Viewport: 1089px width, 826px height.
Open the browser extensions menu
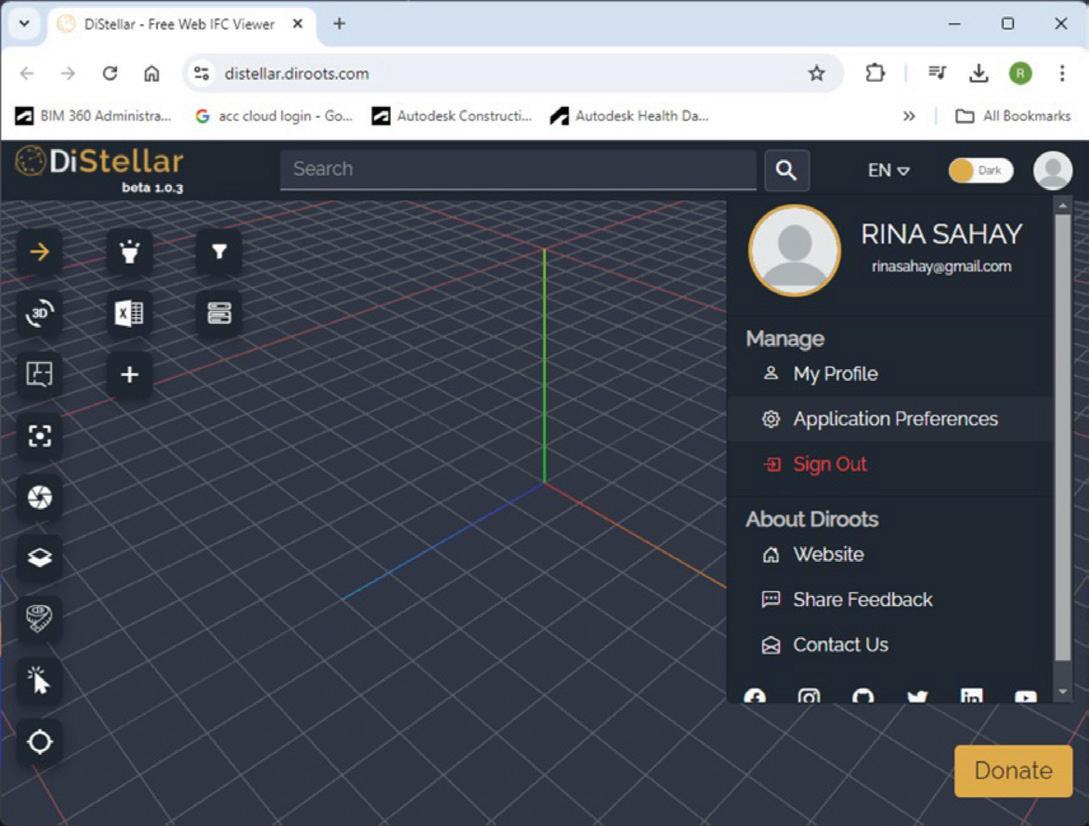click(875, 74)
